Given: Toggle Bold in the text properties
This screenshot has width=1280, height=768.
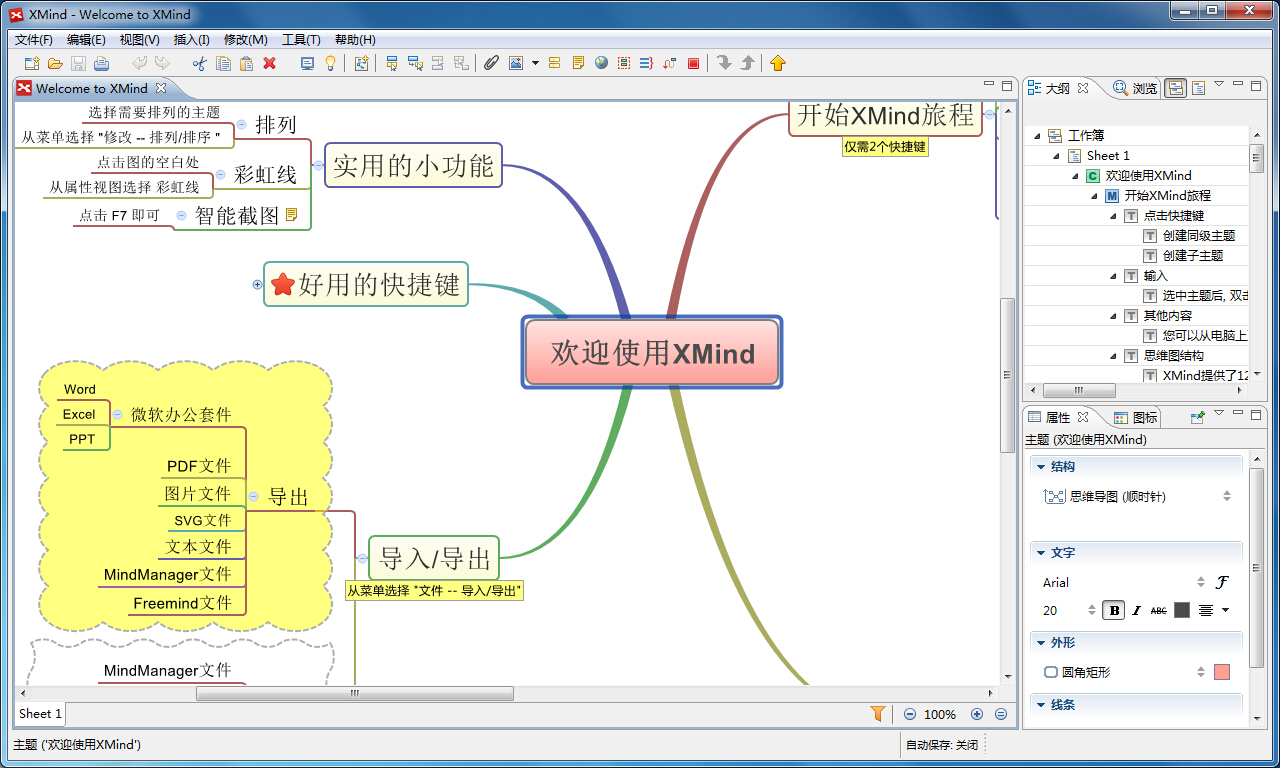Looking at the screenshot, I should [x=1113, y=610].
